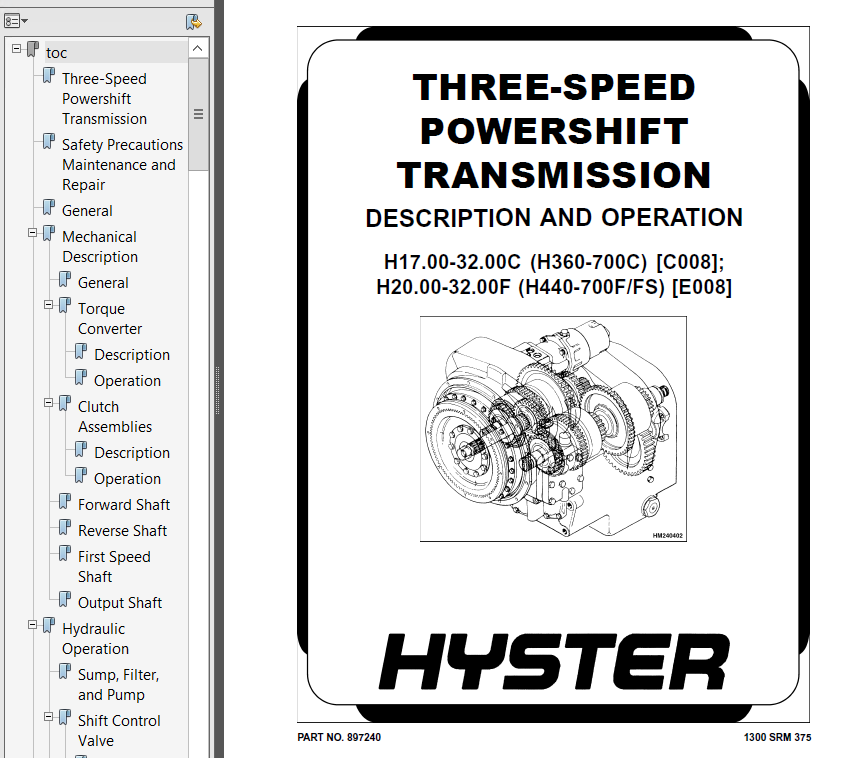The image size is (844, 758).
Task: Open Operation under Clutch Assemblies
Action: (x=128, y=479)
